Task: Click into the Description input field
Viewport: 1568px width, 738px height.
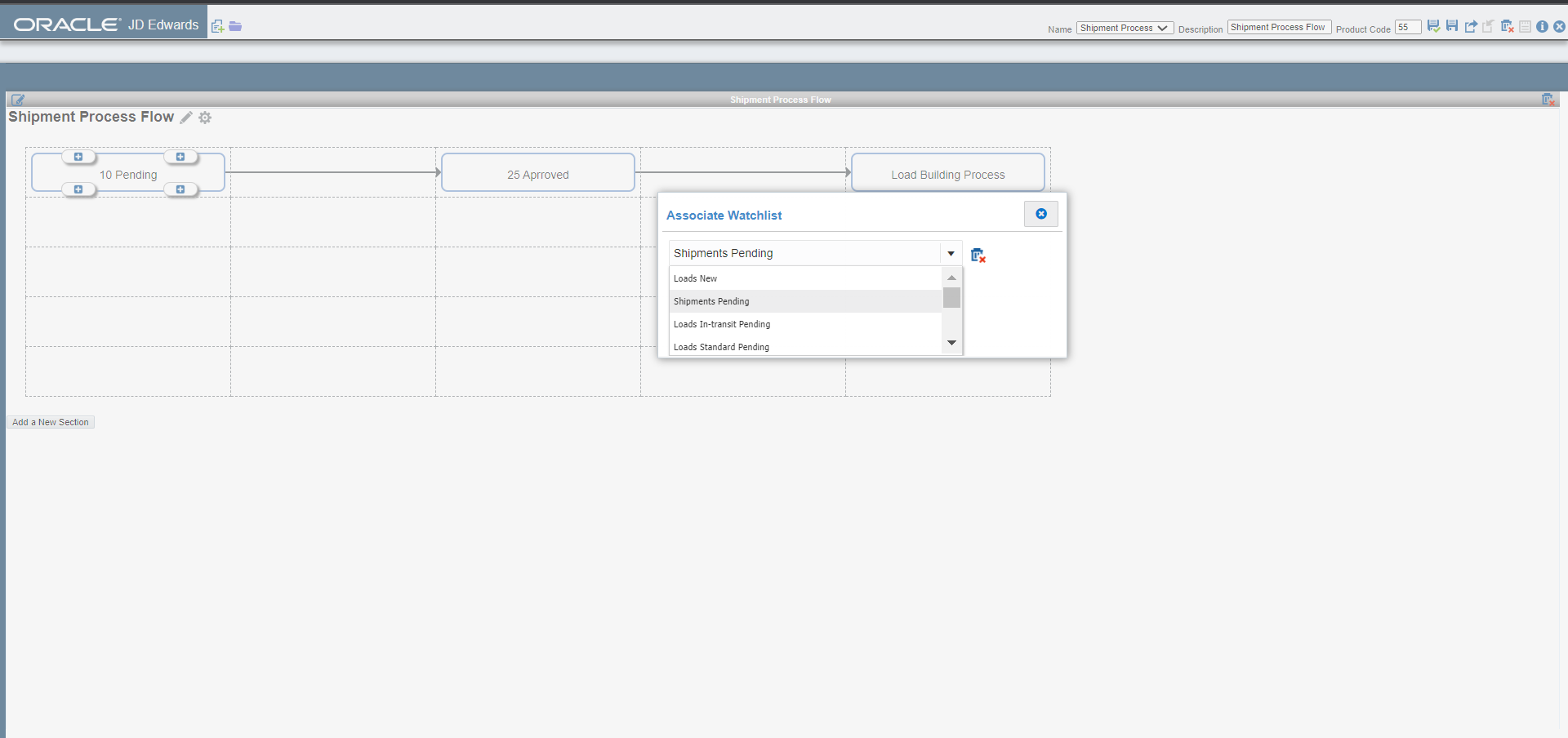Action: click(1279, 27)
